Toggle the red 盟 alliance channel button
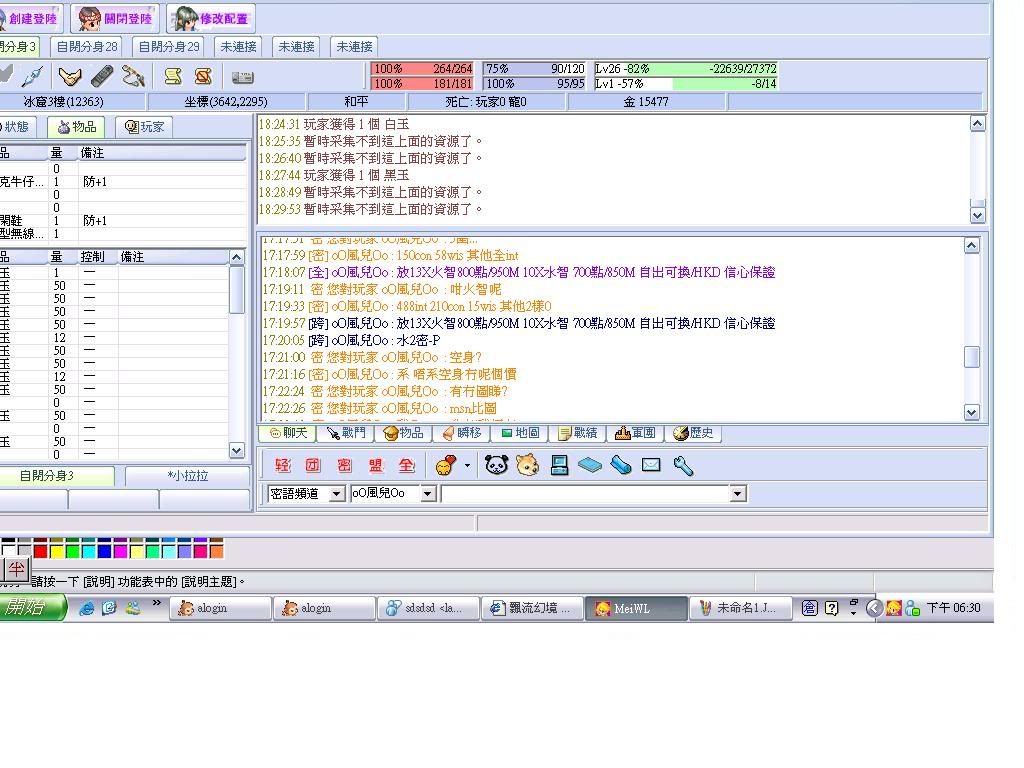 coord(376,466)
